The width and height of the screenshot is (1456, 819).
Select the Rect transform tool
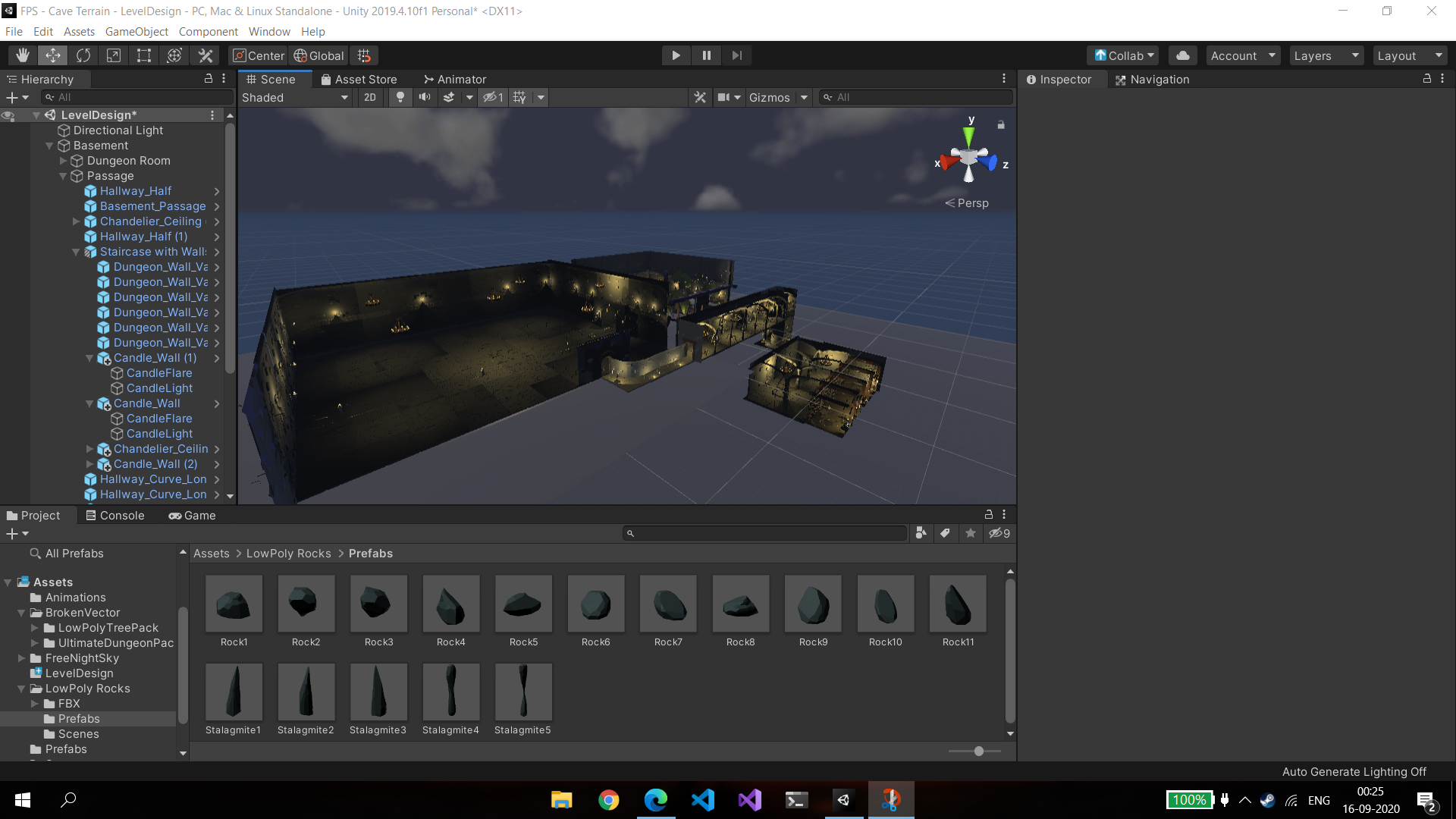click(x=144, y=55)
